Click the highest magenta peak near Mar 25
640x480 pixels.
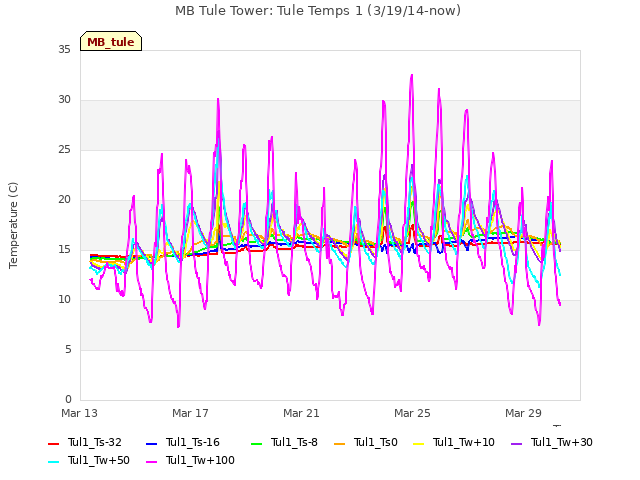pyautogui.click(x=411, y=75)
